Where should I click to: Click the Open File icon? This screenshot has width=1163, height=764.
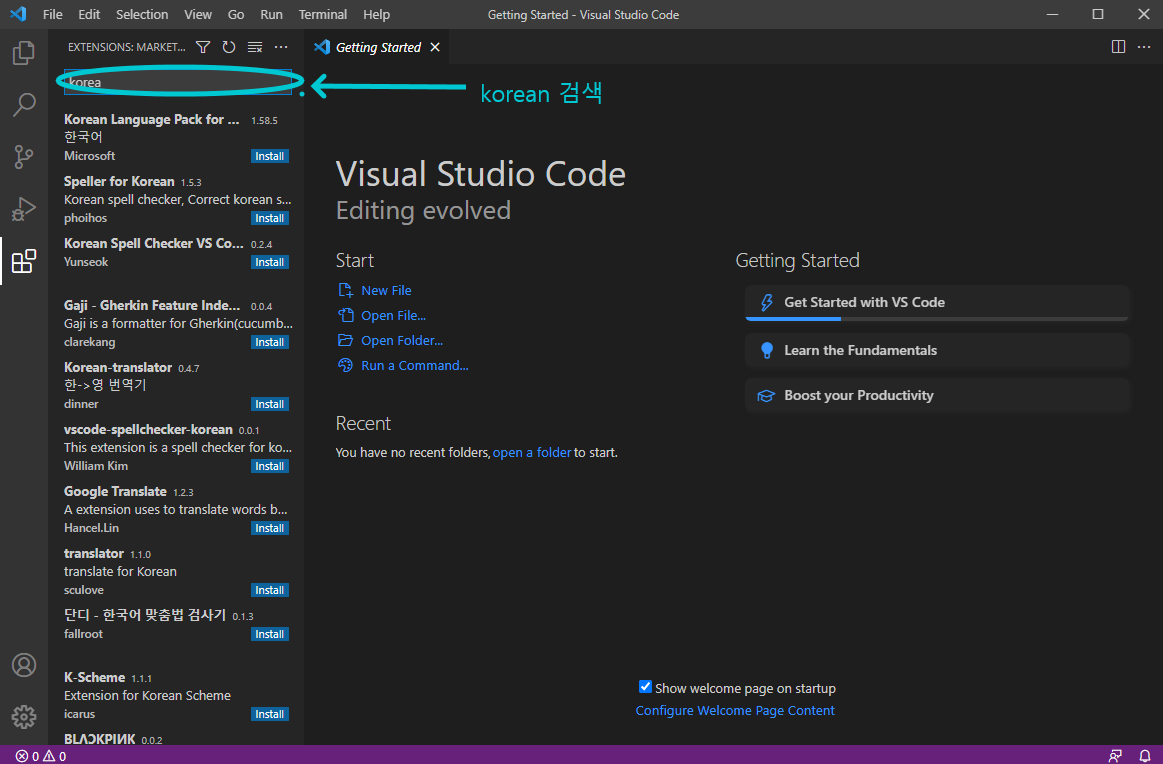[x=346, y=315]
